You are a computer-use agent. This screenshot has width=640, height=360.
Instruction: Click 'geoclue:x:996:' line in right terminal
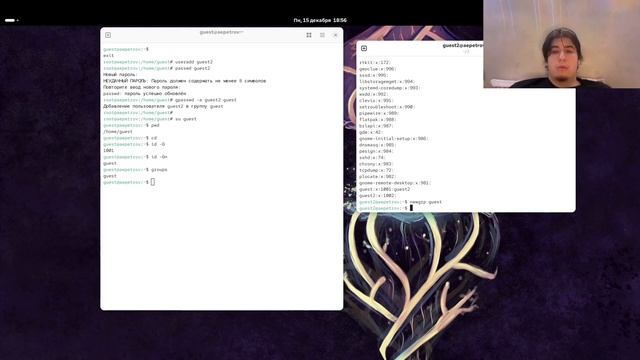(x=378, y=69)
